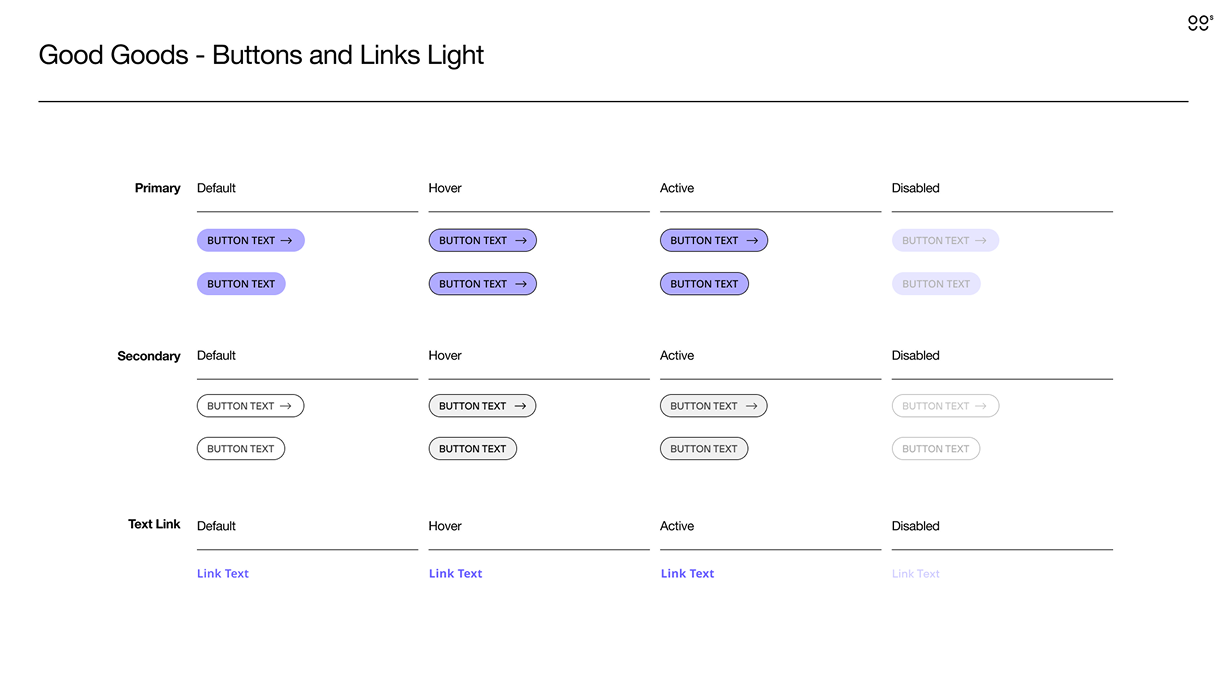Click arrow icon in Secondary Active button
1227x690 pixels.
click(x=752, y=406)
